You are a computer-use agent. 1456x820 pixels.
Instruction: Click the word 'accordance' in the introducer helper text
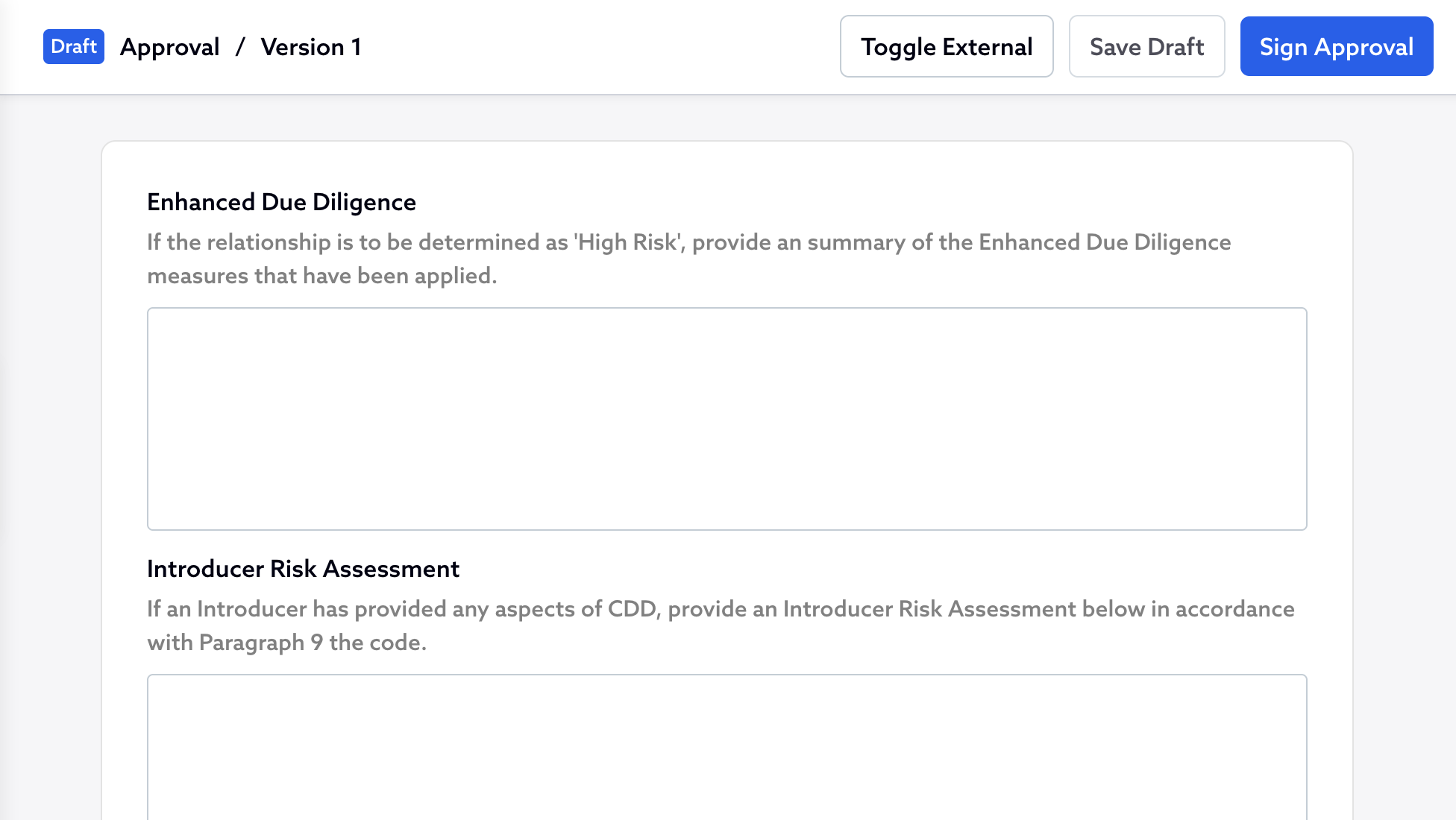tap(1234, 609)
